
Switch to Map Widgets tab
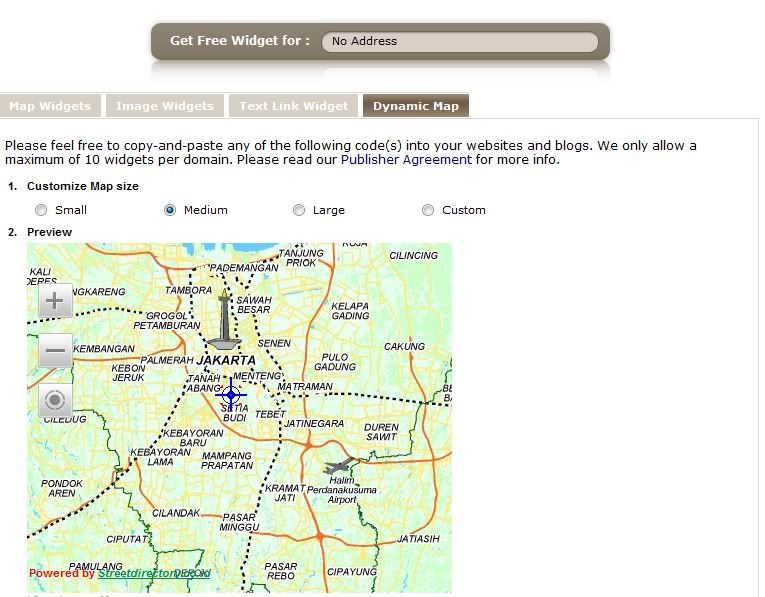coord(50,106)
